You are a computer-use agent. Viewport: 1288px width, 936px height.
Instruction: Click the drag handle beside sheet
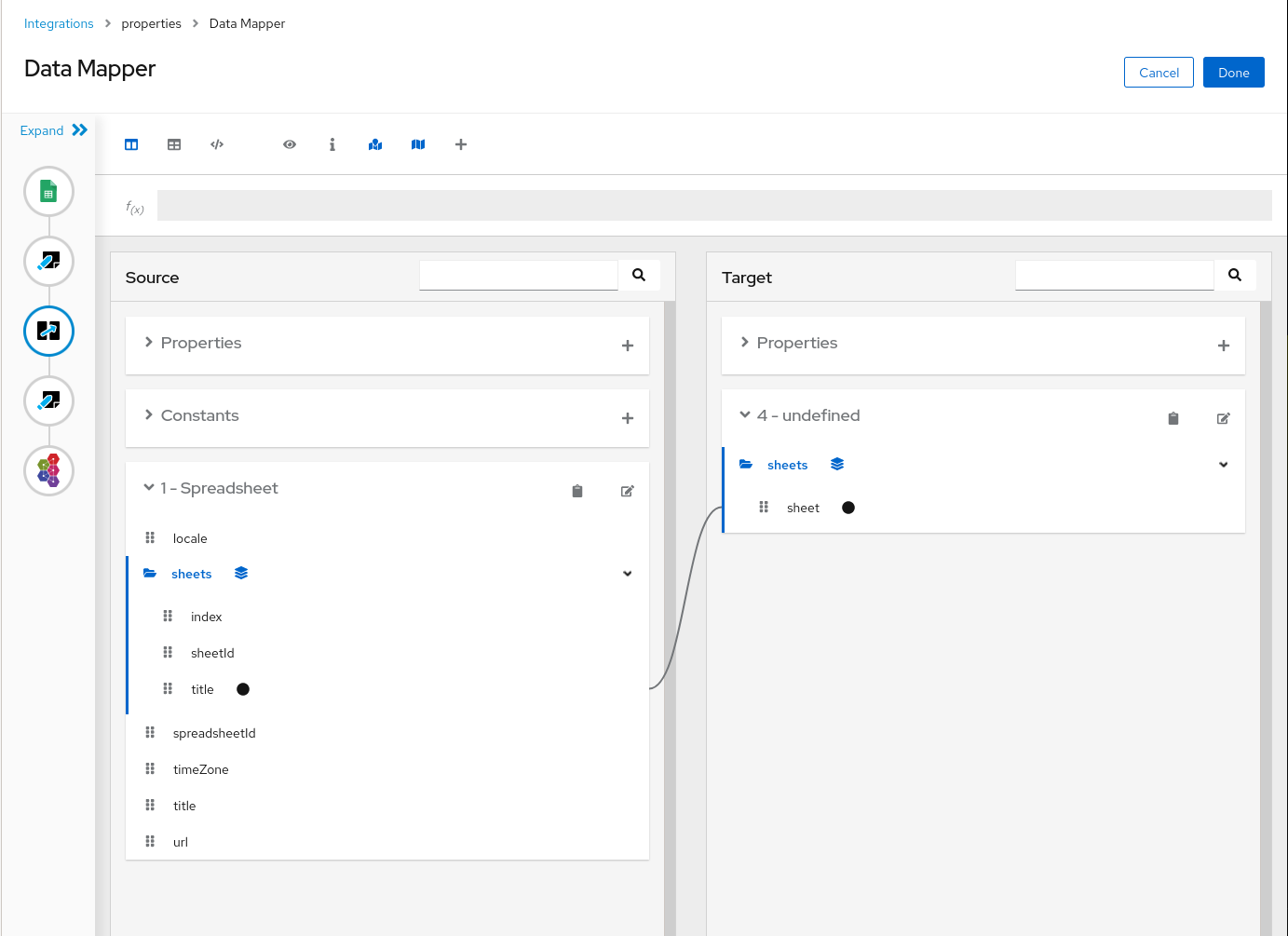click(x=764, y=507)
